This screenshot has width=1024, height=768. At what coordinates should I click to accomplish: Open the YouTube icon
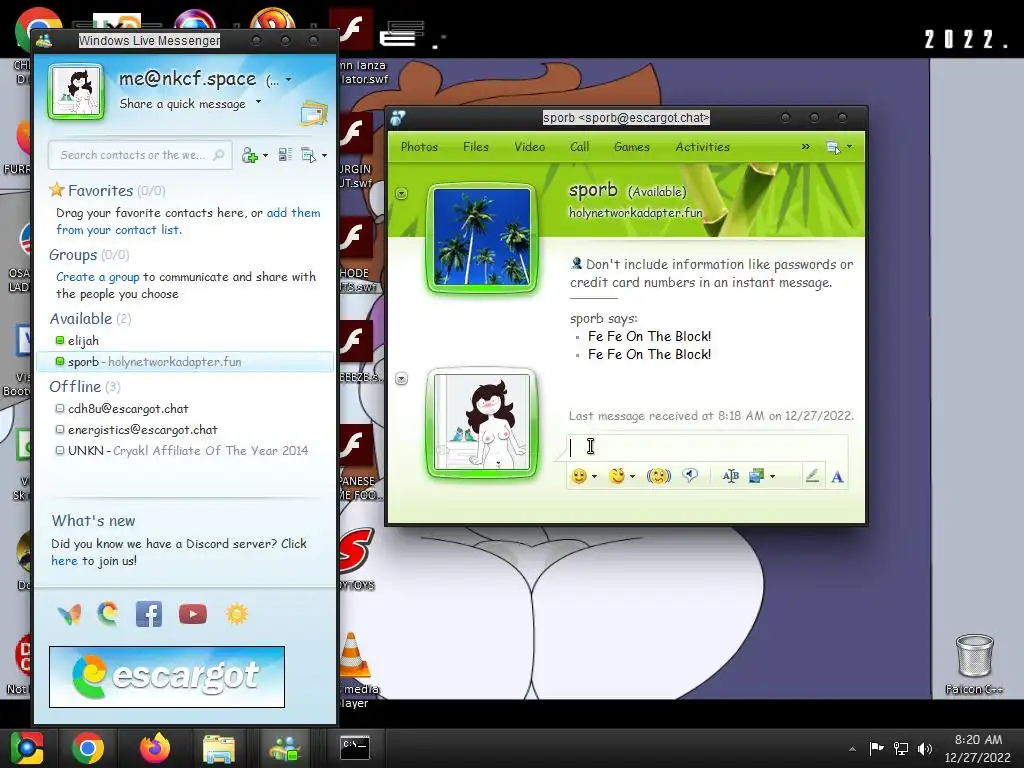point(193,614)
